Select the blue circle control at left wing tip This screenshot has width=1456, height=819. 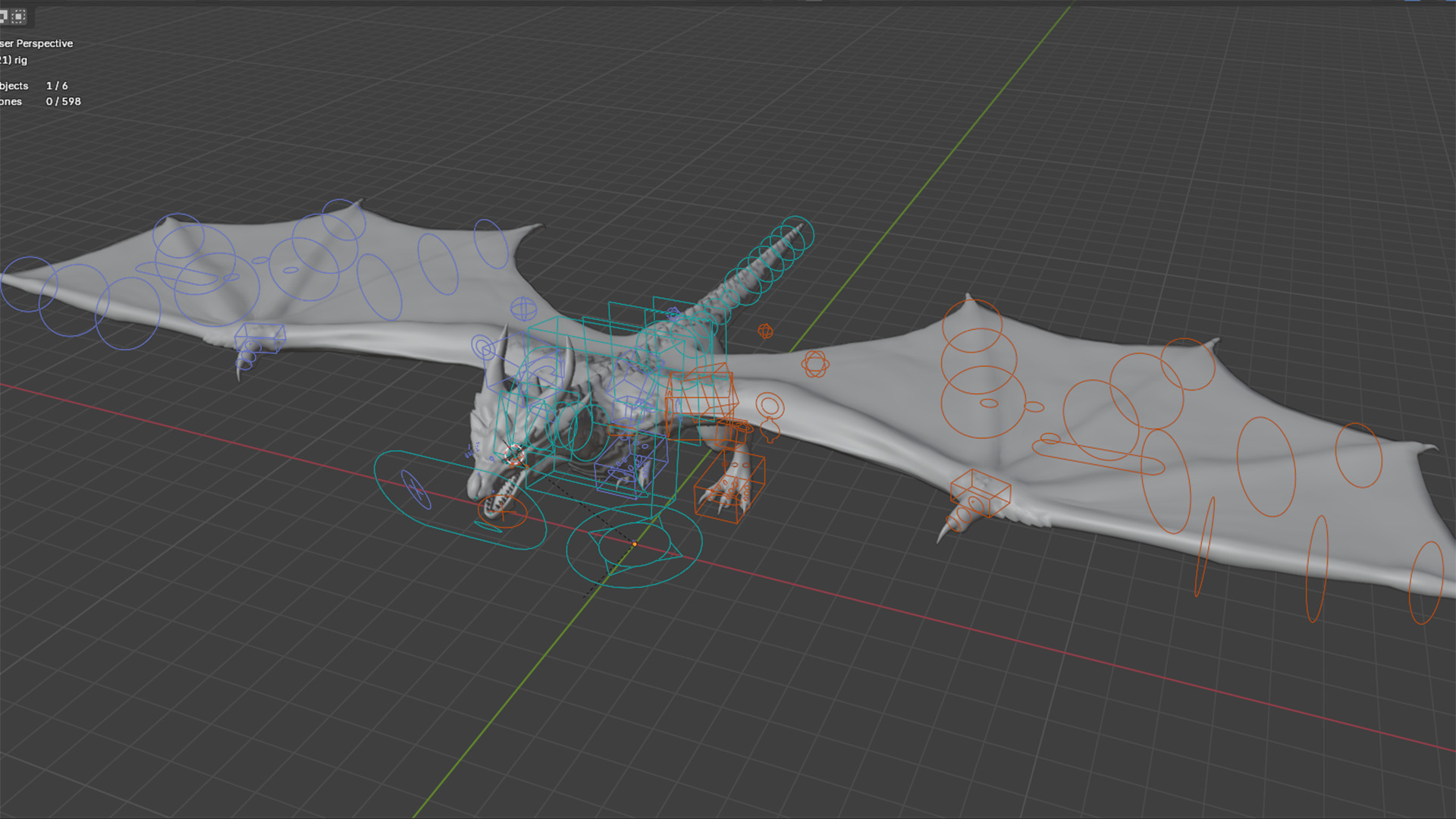click(28, 284)
